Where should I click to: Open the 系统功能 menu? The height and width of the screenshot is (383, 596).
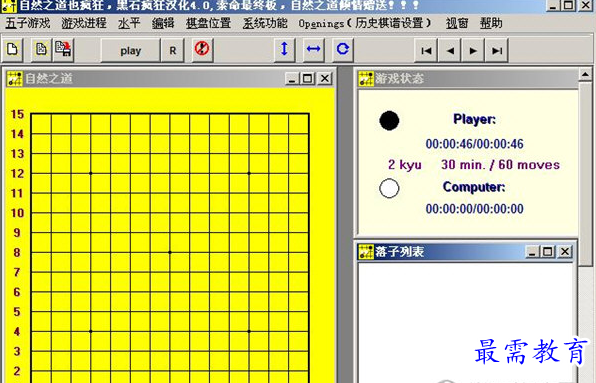pyautogui.click(x=265, y=23)
